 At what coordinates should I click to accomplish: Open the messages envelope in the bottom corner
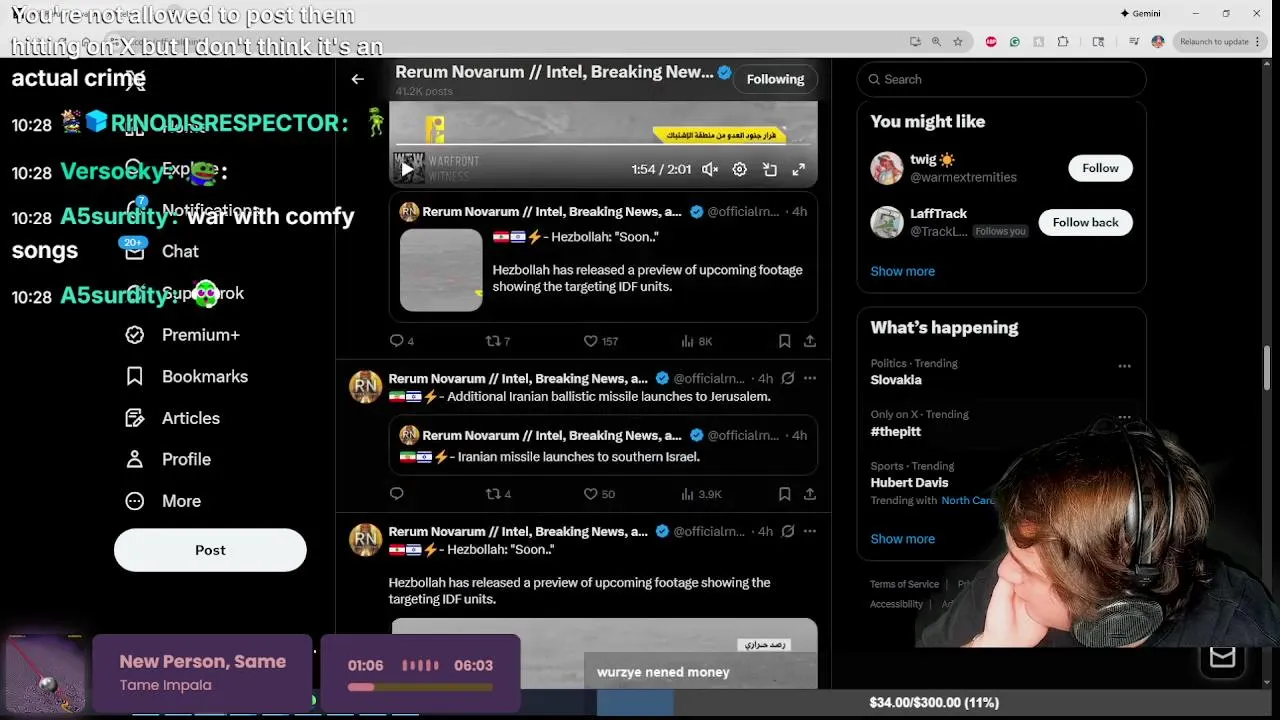[x=1222, y=657]
